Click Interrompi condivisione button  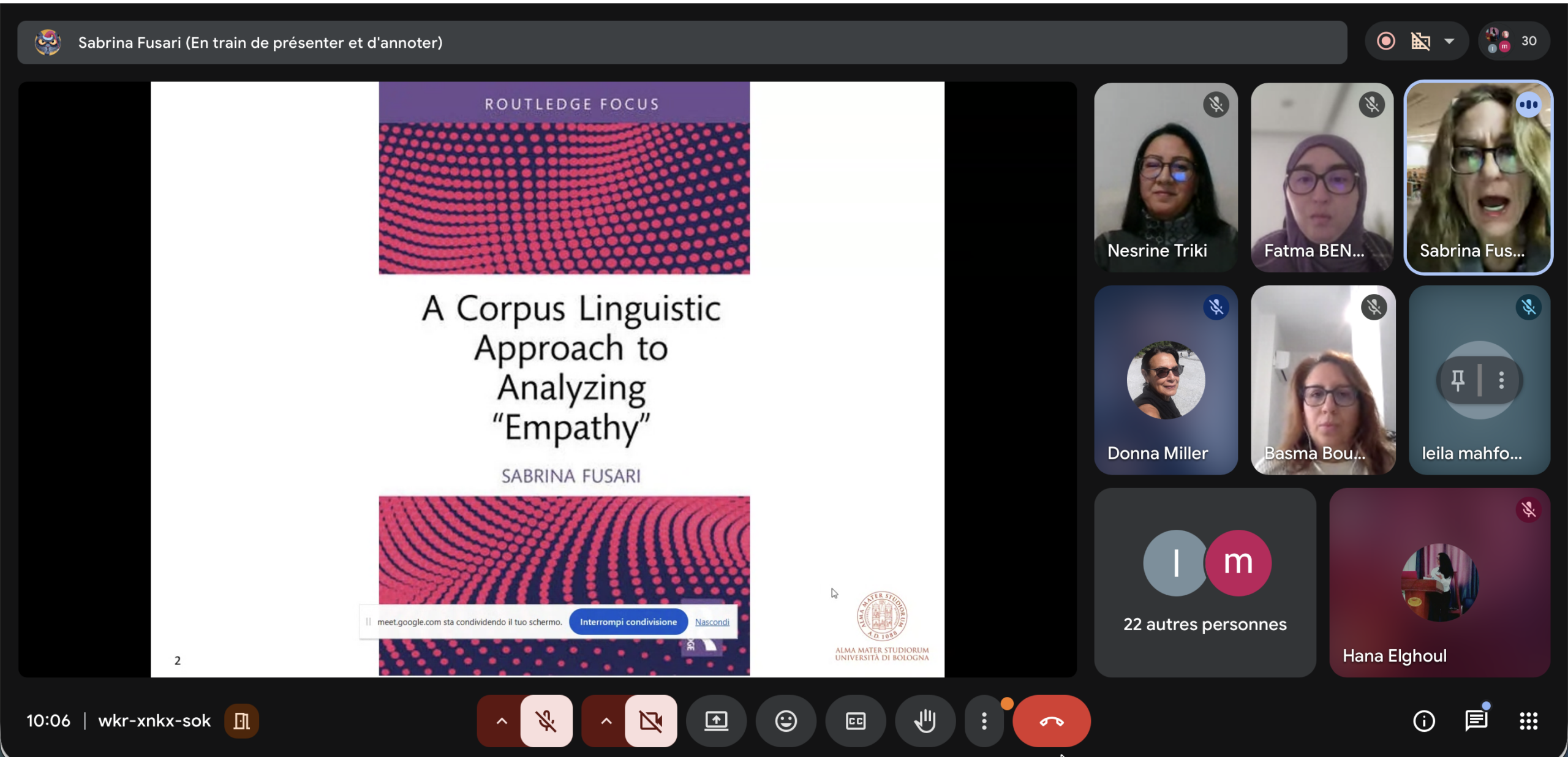[628, 622]
